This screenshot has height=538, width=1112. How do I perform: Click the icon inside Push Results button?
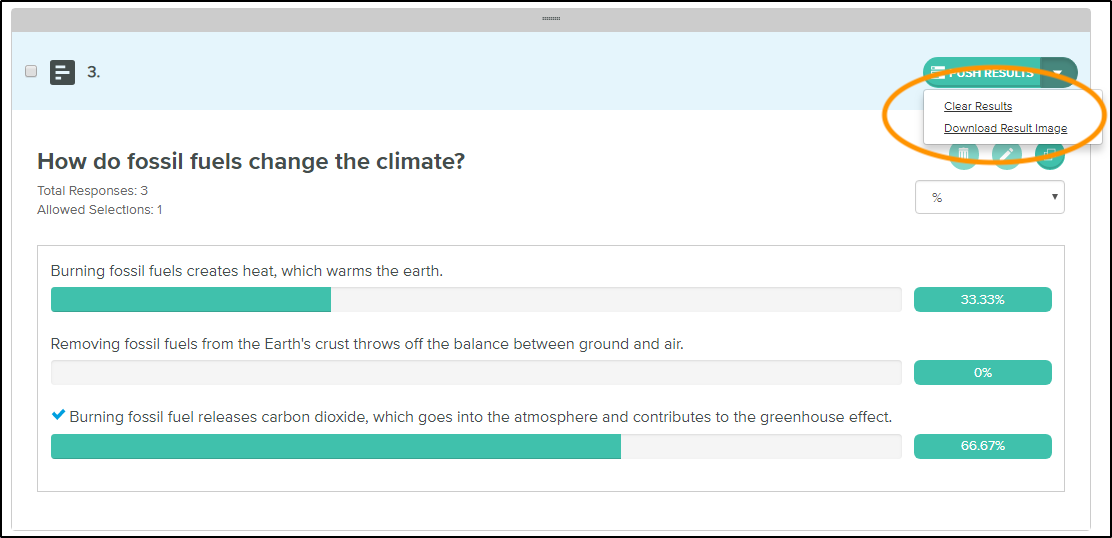[938, 72]
